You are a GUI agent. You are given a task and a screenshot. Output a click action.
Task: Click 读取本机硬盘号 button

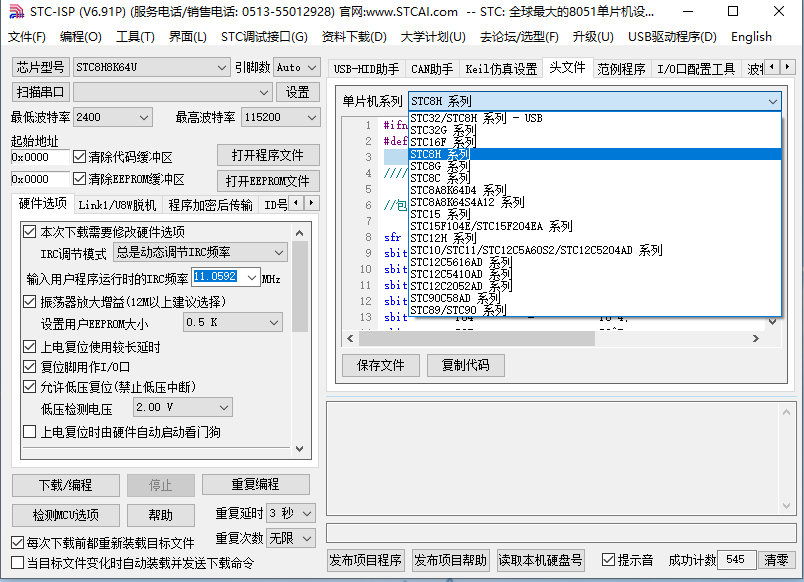tap(540, 559)
